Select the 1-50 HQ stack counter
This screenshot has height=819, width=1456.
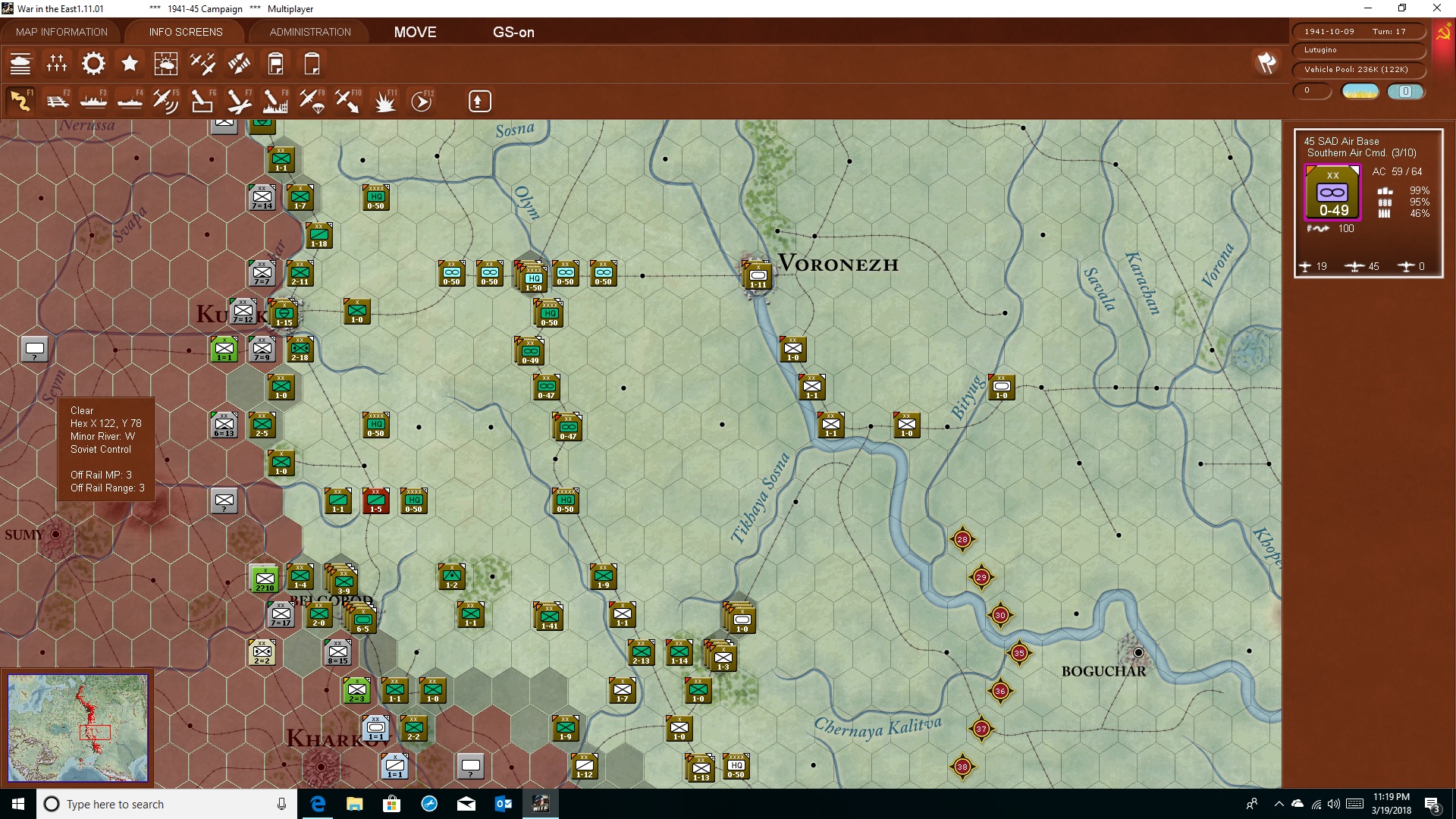(533, 278)
